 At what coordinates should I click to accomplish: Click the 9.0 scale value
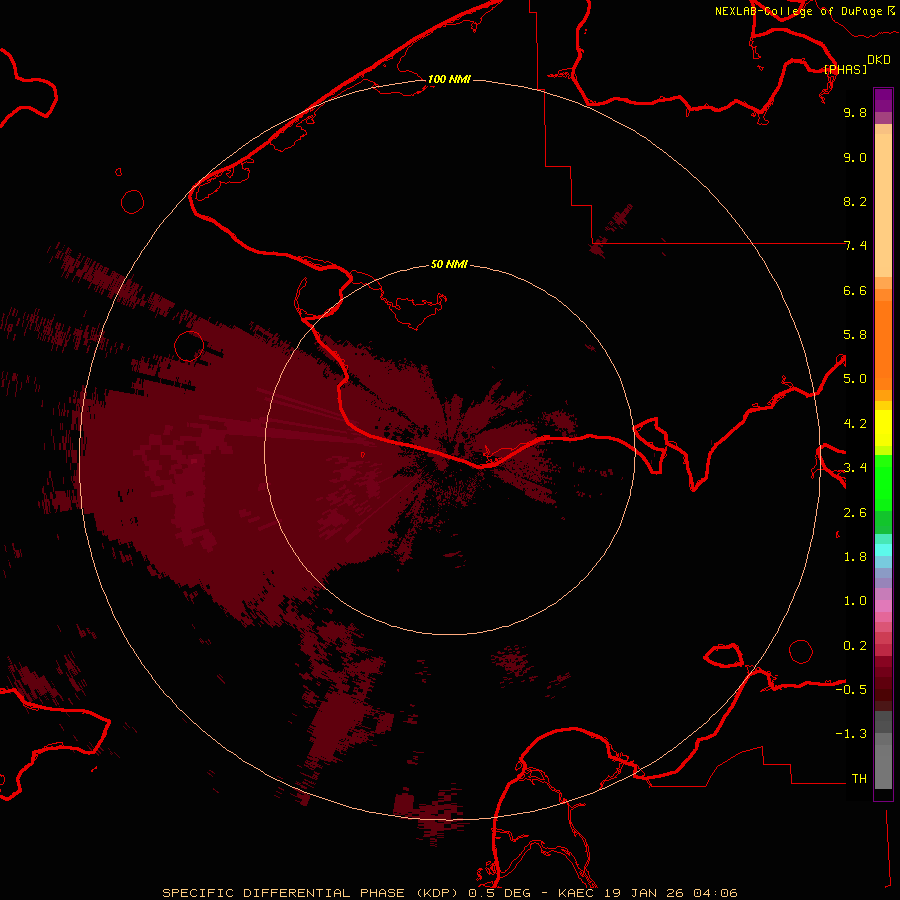(855, 157)
